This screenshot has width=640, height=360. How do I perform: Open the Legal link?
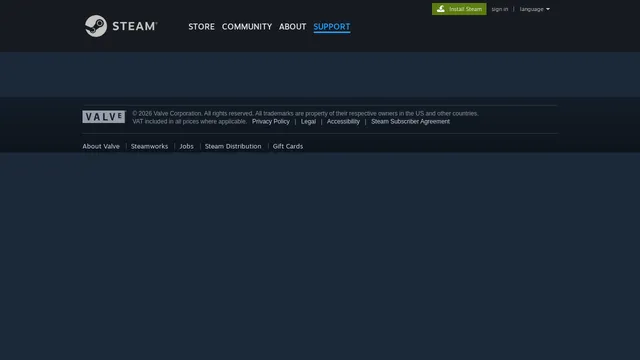coord(308,122)
